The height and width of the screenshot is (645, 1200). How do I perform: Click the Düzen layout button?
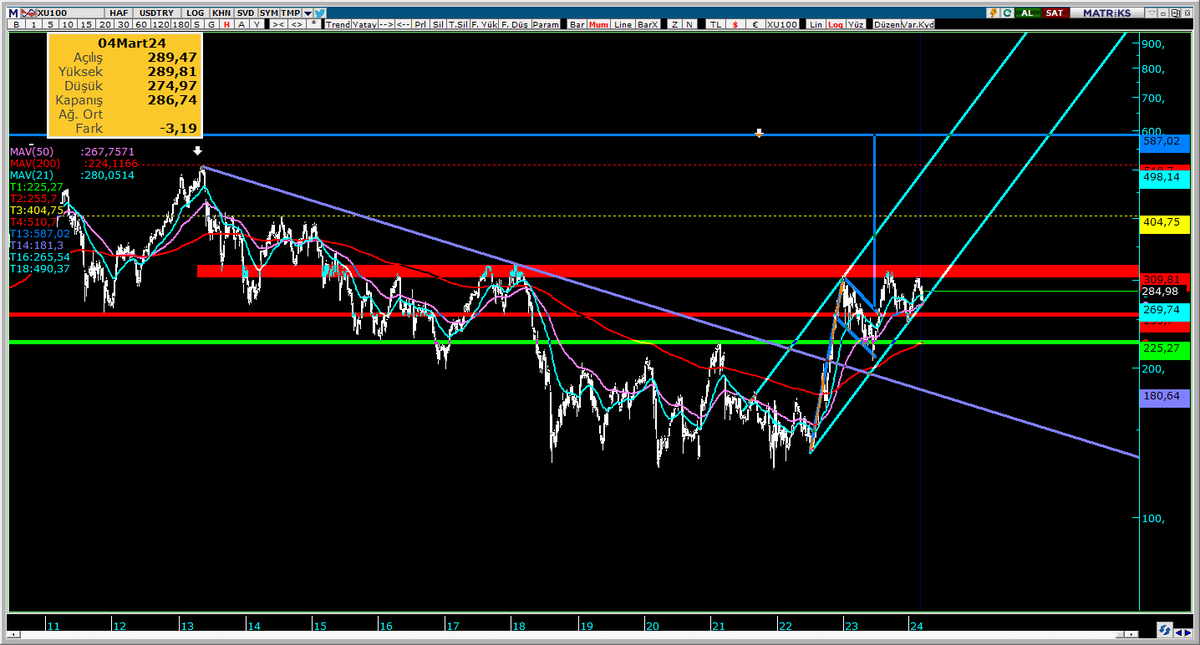point(887,24)
